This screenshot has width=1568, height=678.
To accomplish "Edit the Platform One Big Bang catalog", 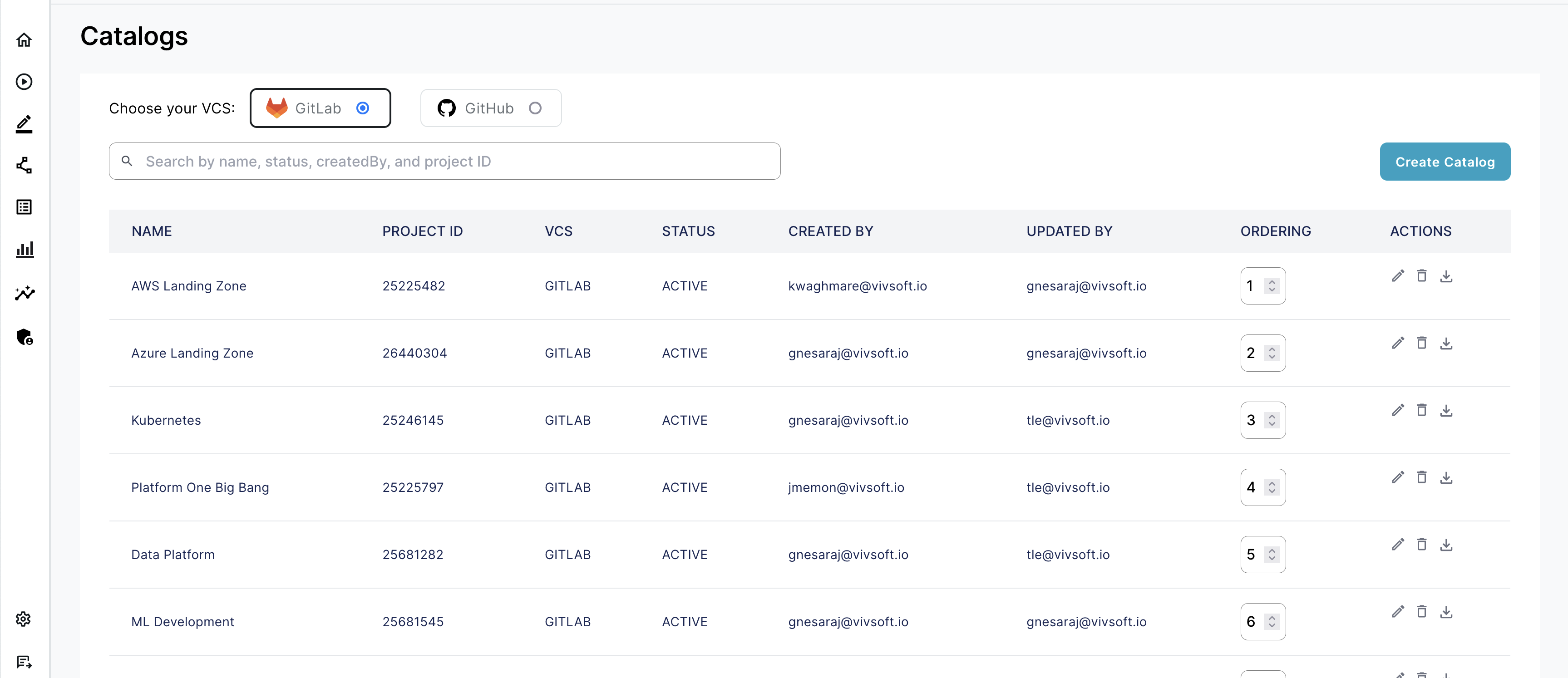I will [1398, 478].
